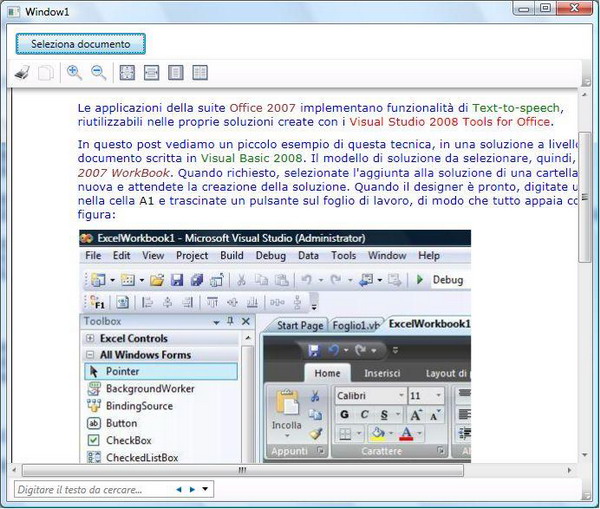600x509 pixels.
Task: Click Save All icon in Visual Studio toolbar
Action: click(x=197, y=280)
